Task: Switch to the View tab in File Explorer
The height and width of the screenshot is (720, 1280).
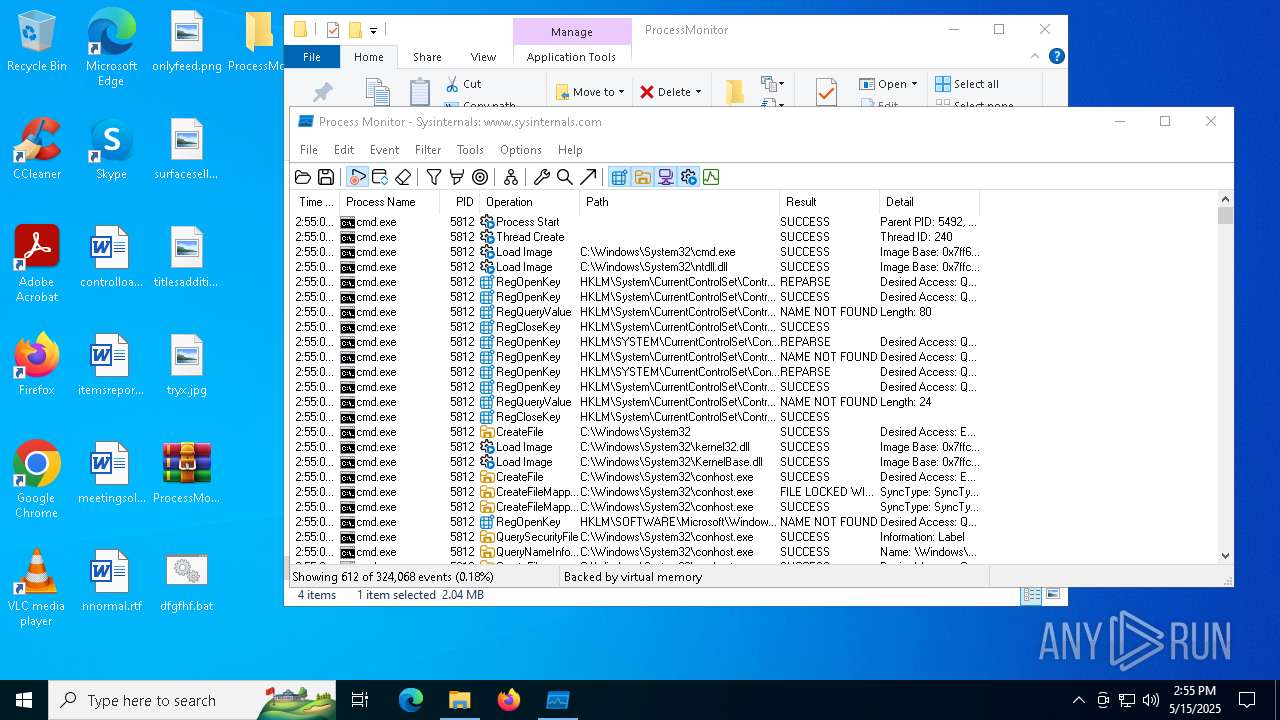Action: click(x=483, y=57)
